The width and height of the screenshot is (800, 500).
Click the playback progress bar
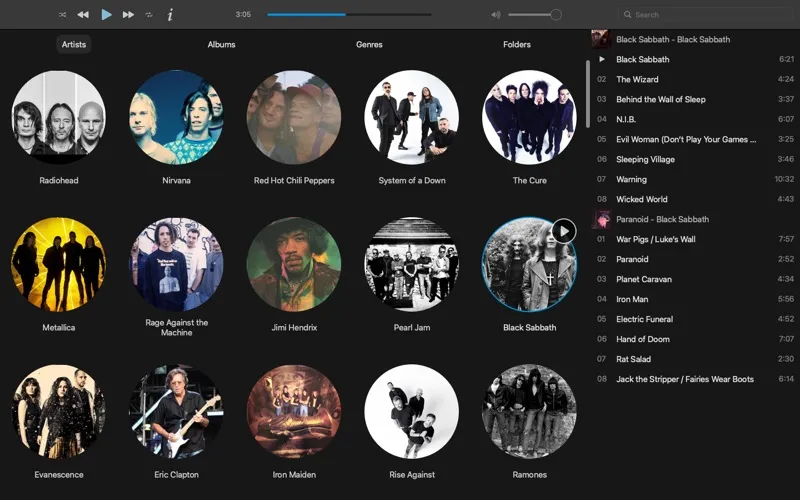349,15
